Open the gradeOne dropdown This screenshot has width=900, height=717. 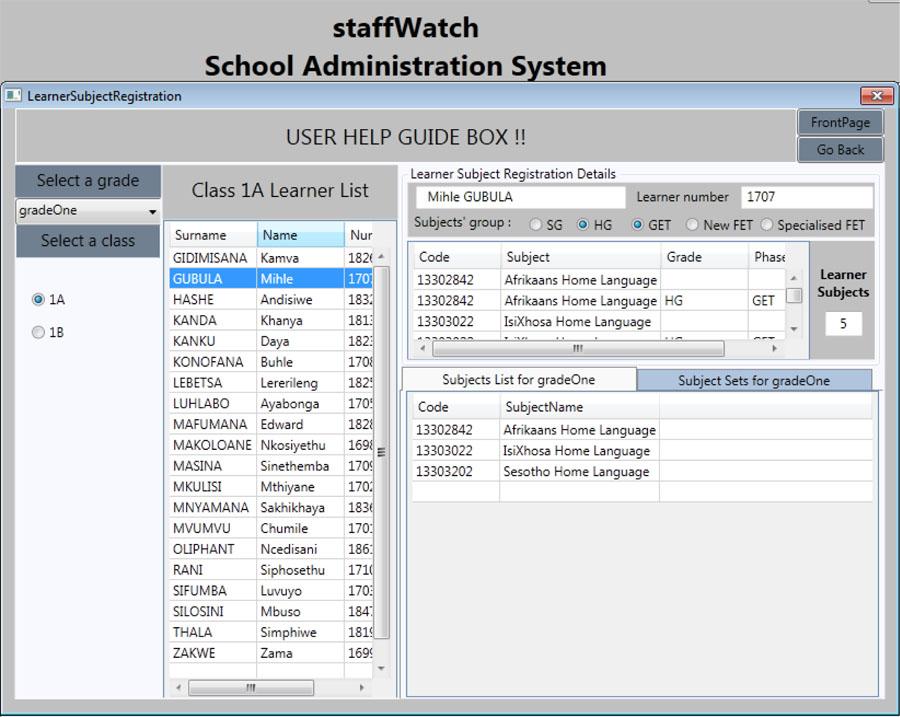[87, 211]
